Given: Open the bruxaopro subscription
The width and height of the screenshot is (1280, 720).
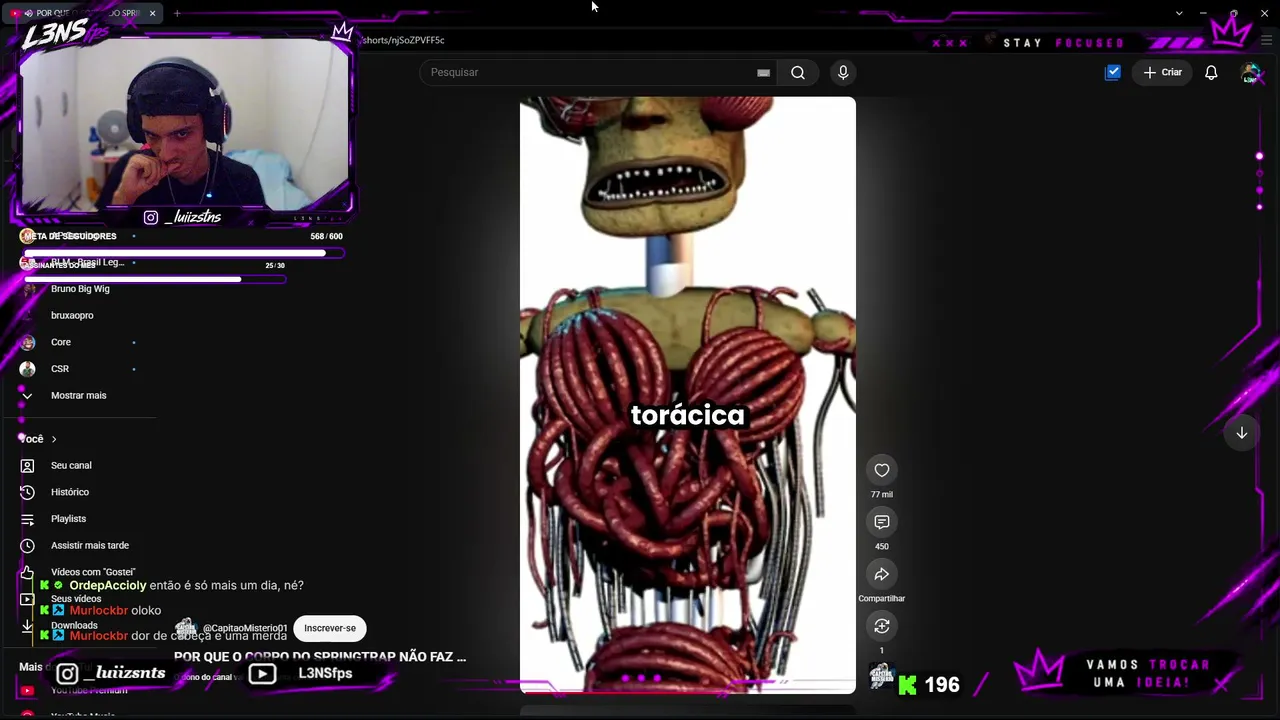Looking at the screenshot, I should click(x=72, y=316).
